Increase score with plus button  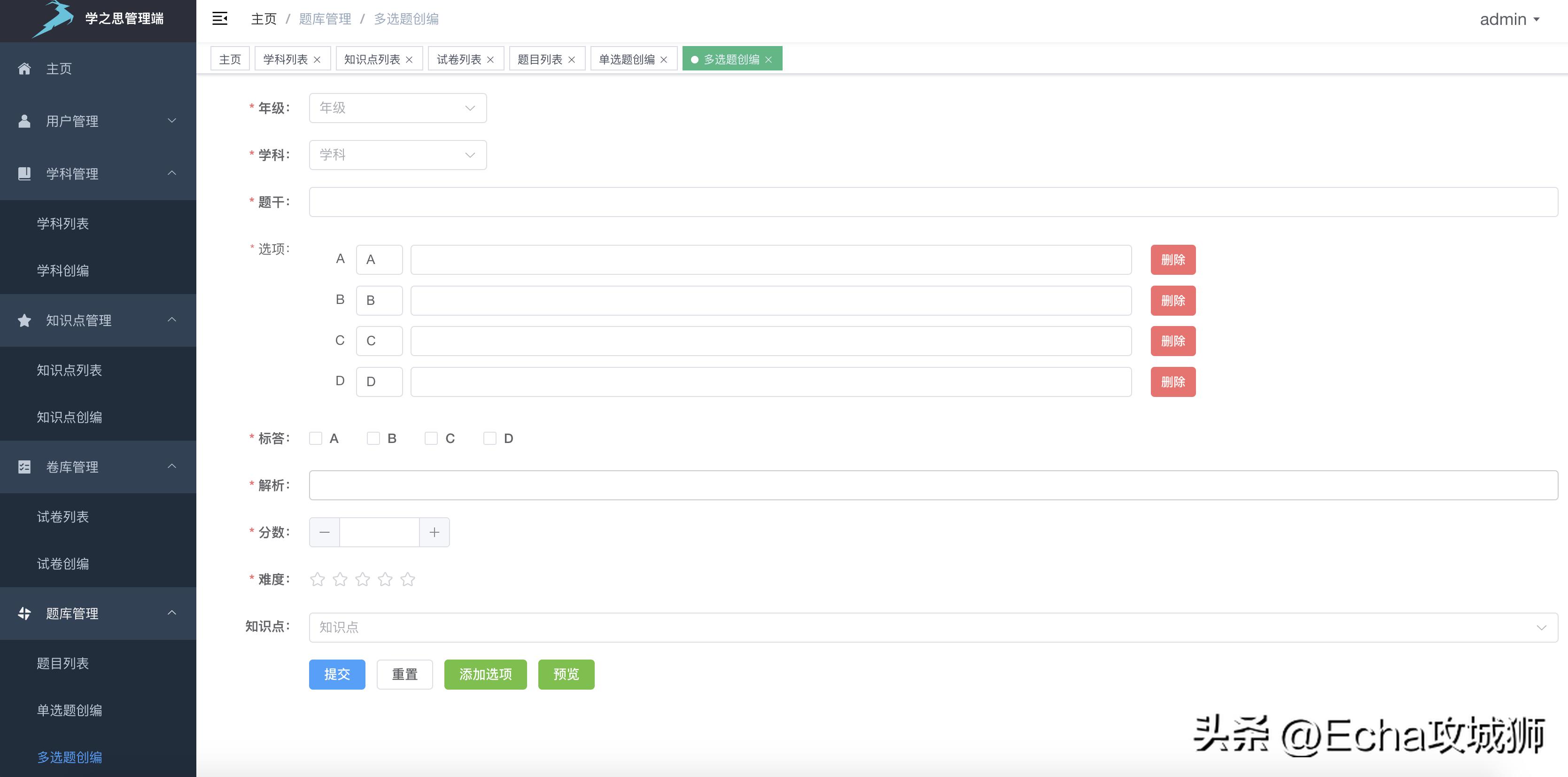[434, 532]
